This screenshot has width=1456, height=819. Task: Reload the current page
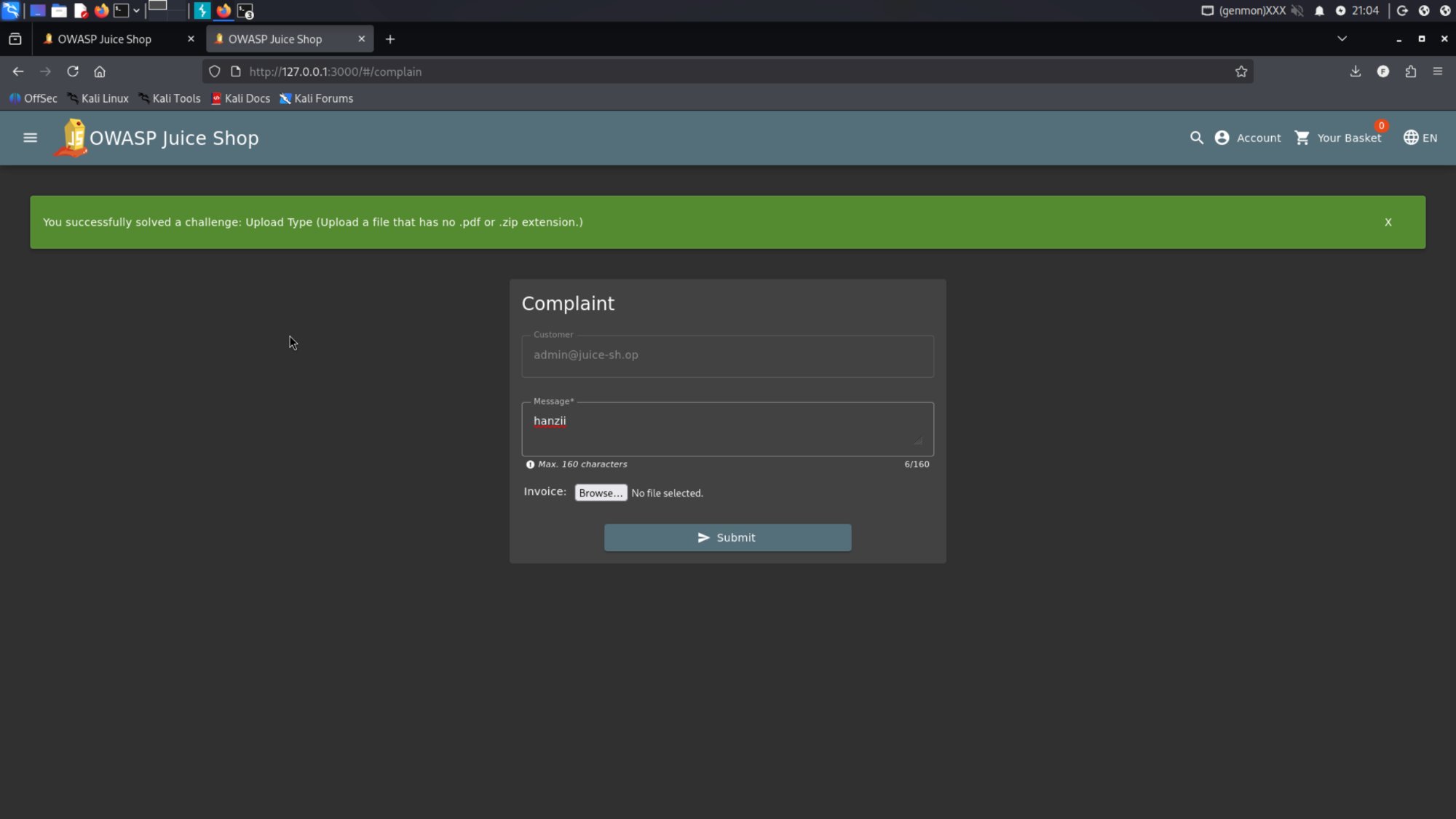click(73, 71)
